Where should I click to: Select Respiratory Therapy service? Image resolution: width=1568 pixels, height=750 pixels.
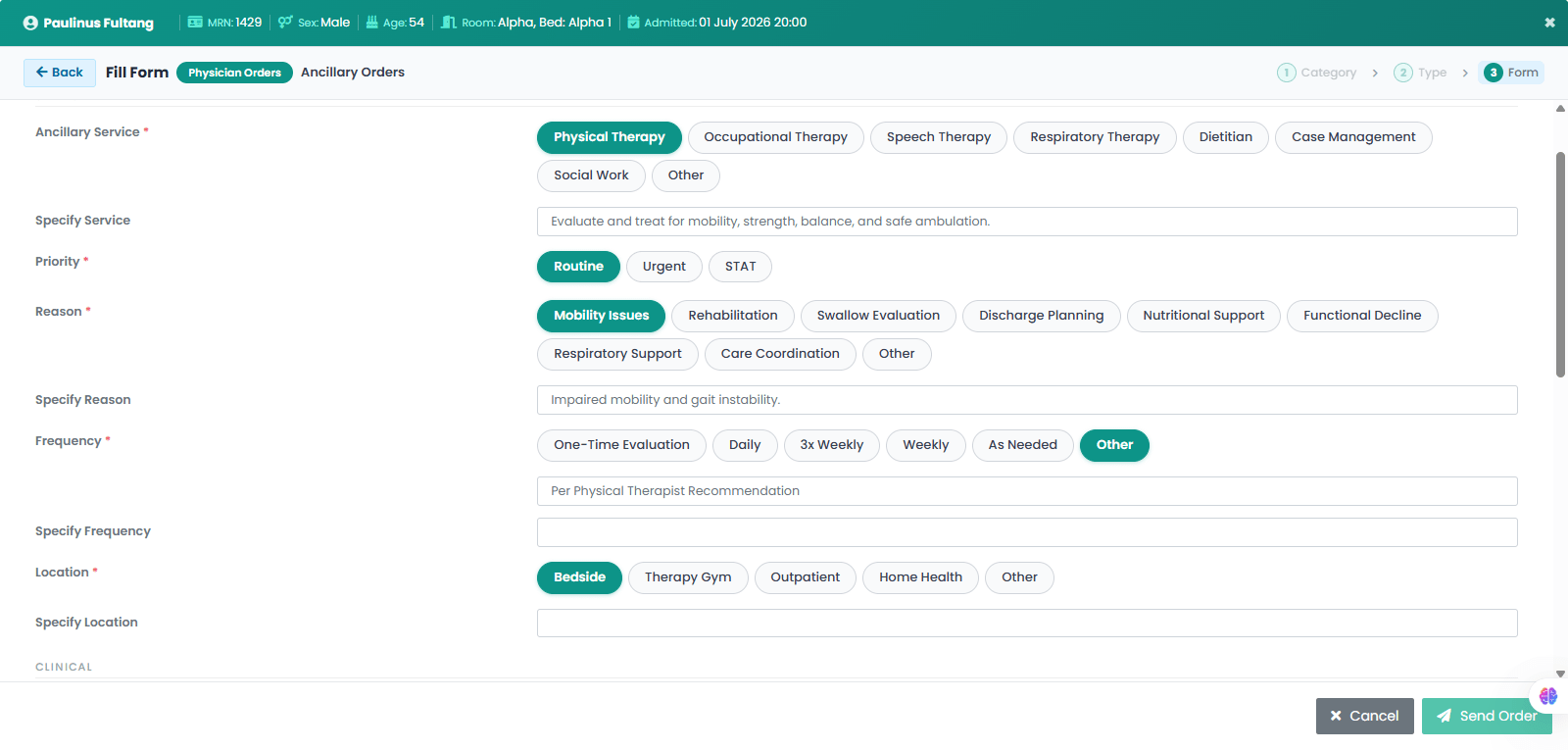[x=1095, y=137]
